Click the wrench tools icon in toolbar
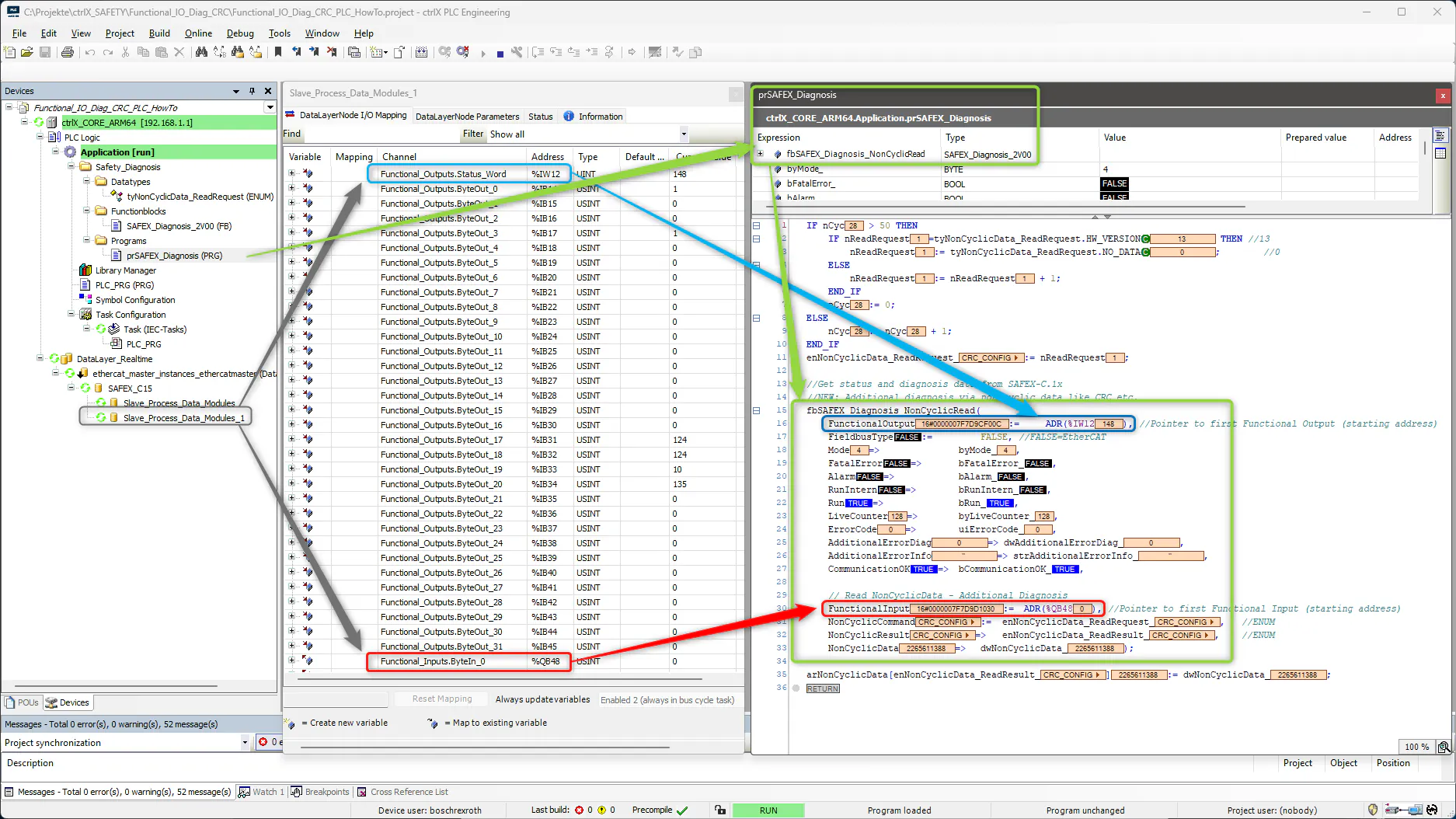1456x819 pixels. click(517, 52)
